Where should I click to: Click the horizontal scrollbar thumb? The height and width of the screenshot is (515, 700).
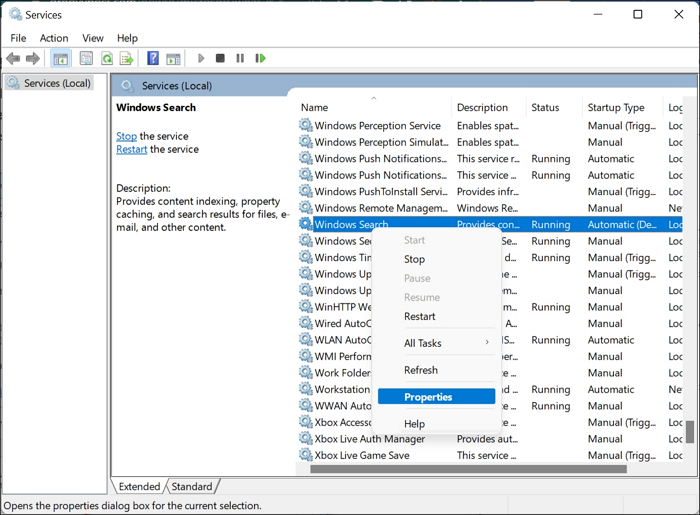point(468,469)
